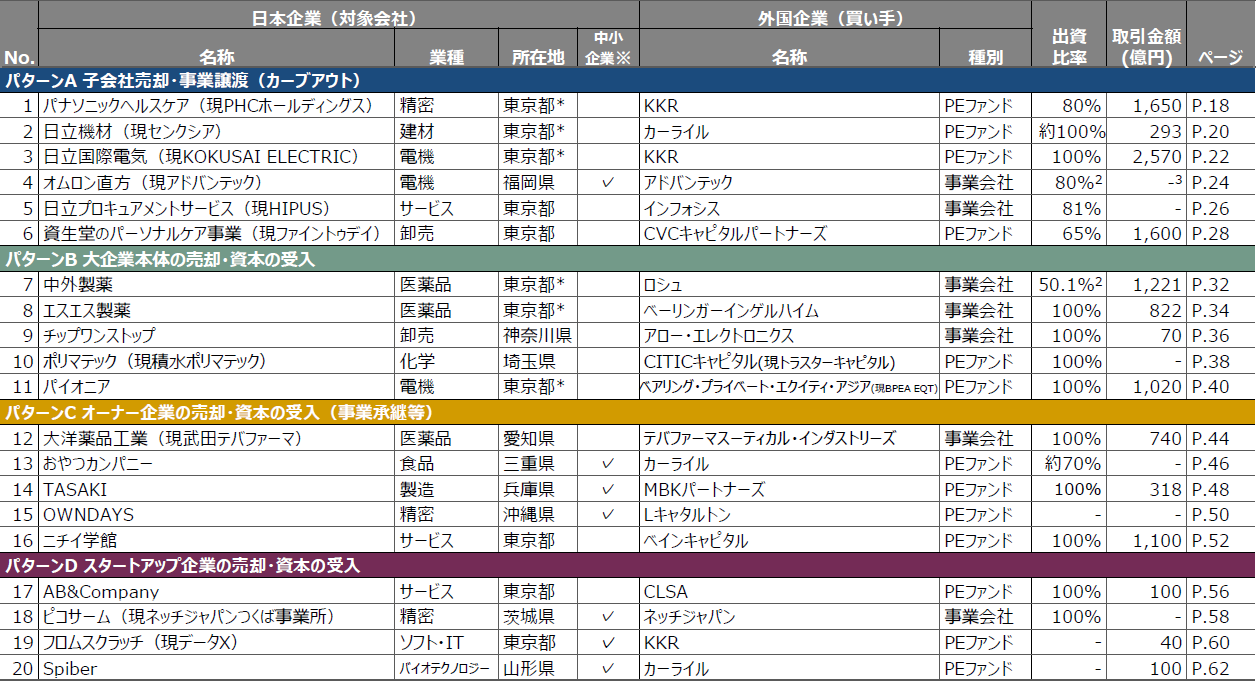Click the Spiber company cell
Image resolution: width=1256 pixels, height=681 pixels.
pos(217,668)
